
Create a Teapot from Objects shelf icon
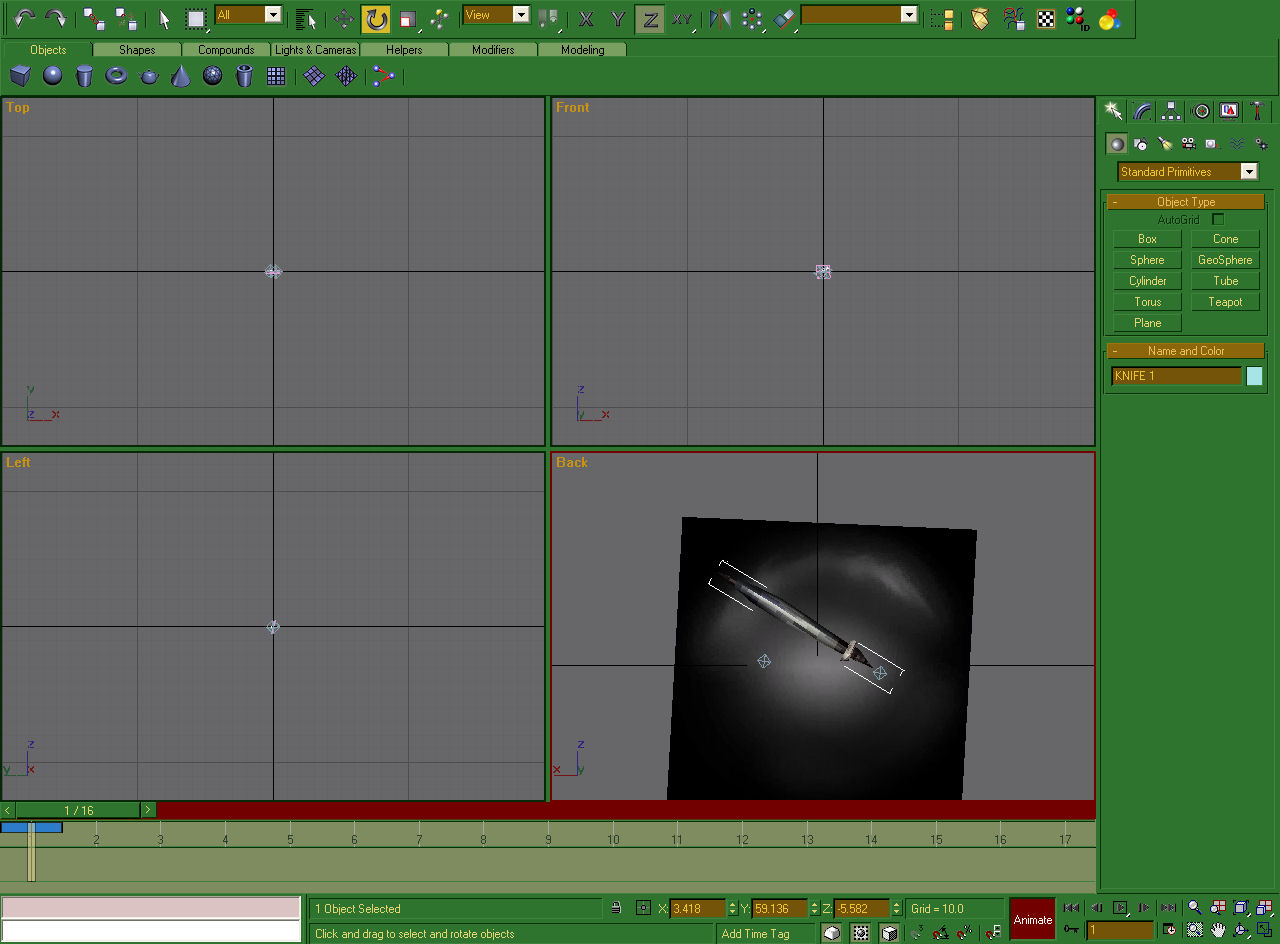(149, 76)
